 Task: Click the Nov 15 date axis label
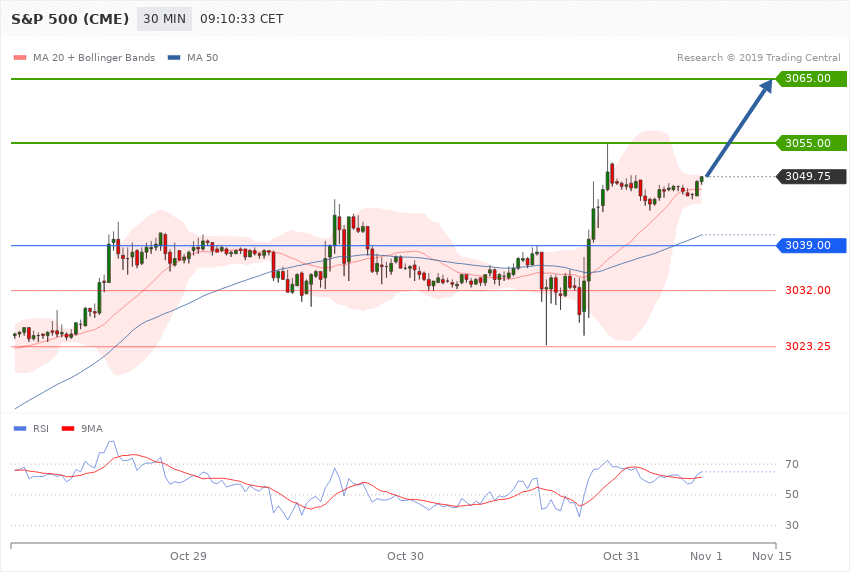point(771,556)
